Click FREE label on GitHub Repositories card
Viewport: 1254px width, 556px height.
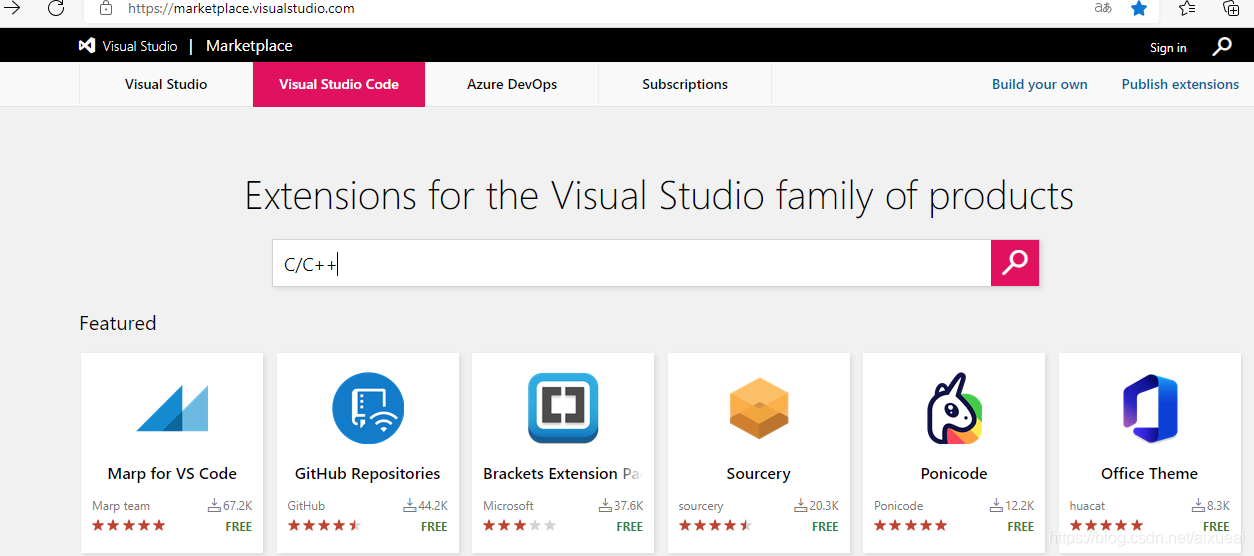434,526
